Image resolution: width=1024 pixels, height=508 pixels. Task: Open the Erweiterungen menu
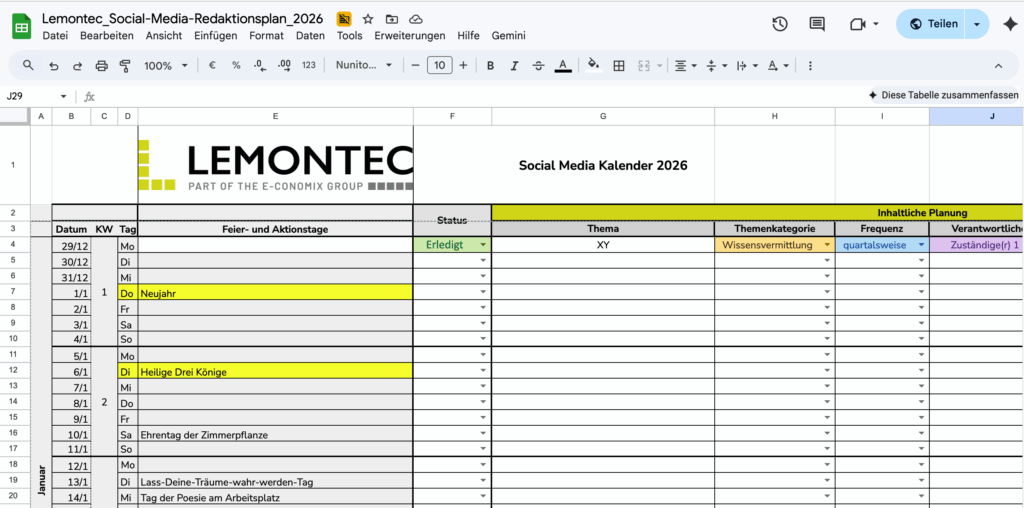pos(409,35)
